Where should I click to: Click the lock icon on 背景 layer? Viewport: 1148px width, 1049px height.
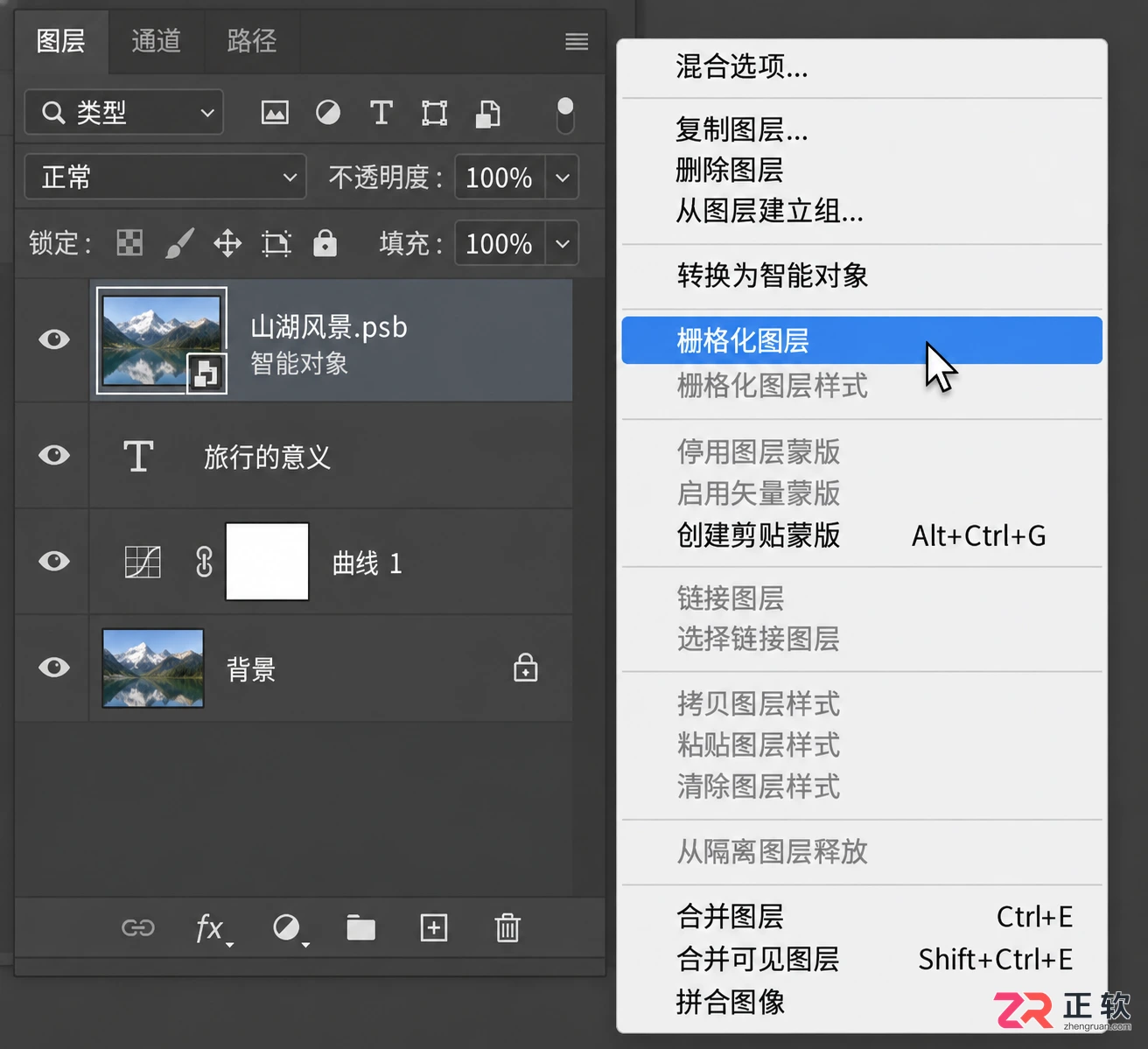coord(525,668)
